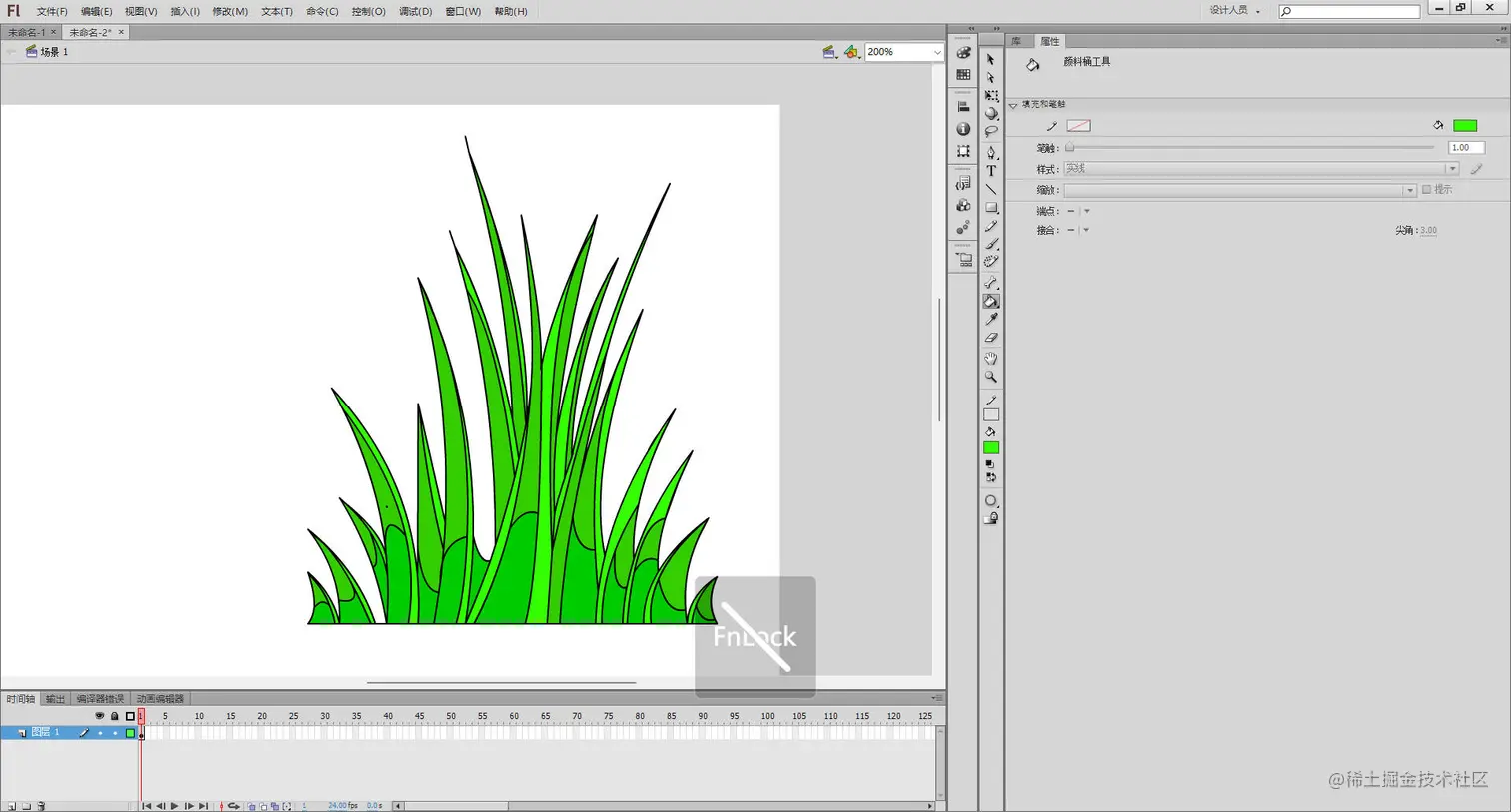Click the new layer icon
The height and width of the screenshot is (812, 1511).
pos(12,806)
